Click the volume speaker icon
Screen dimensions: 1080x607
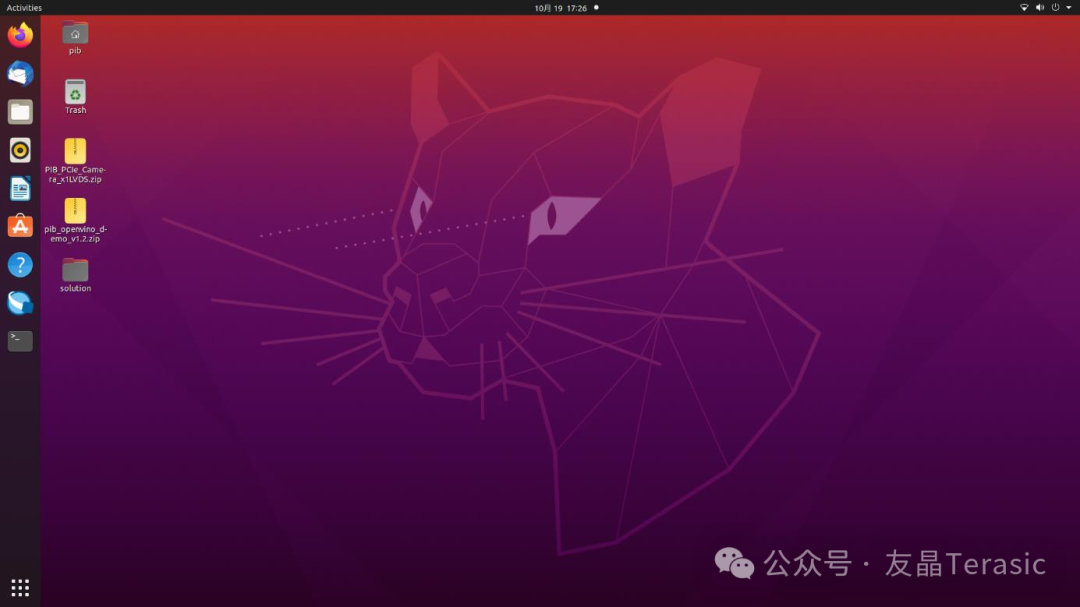(x=1039, y=8)
